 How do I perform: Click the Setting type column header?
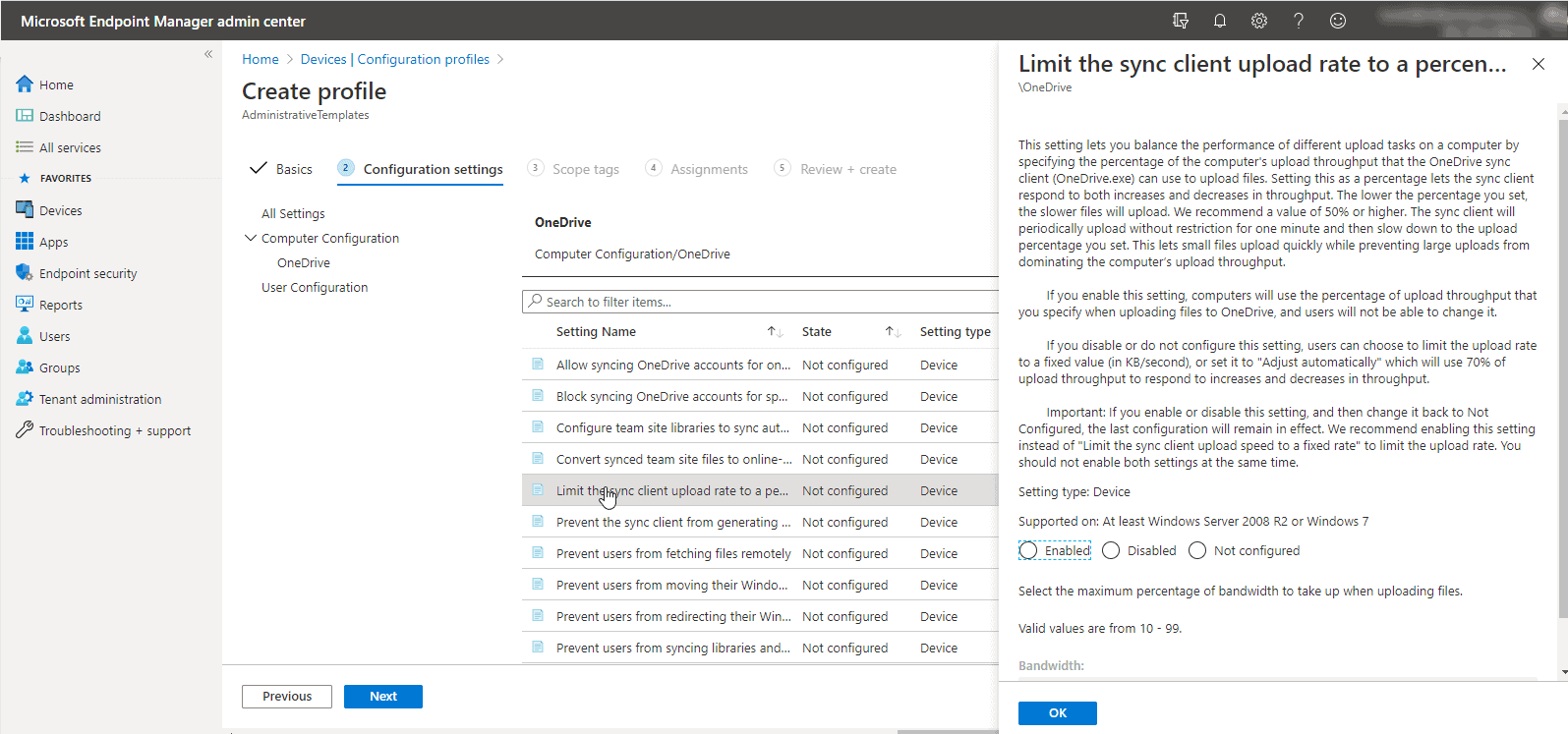pyautogui.click(x=956, y=332)
